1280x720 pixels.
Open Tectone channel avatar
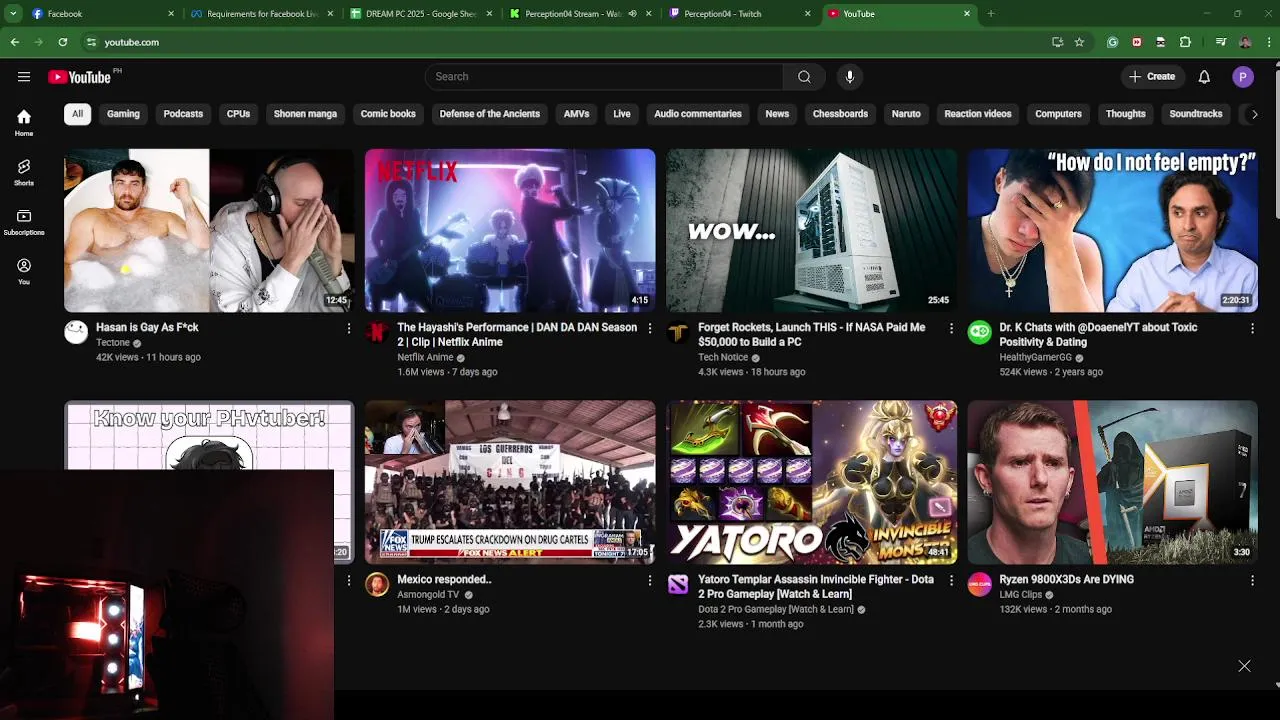76,333
